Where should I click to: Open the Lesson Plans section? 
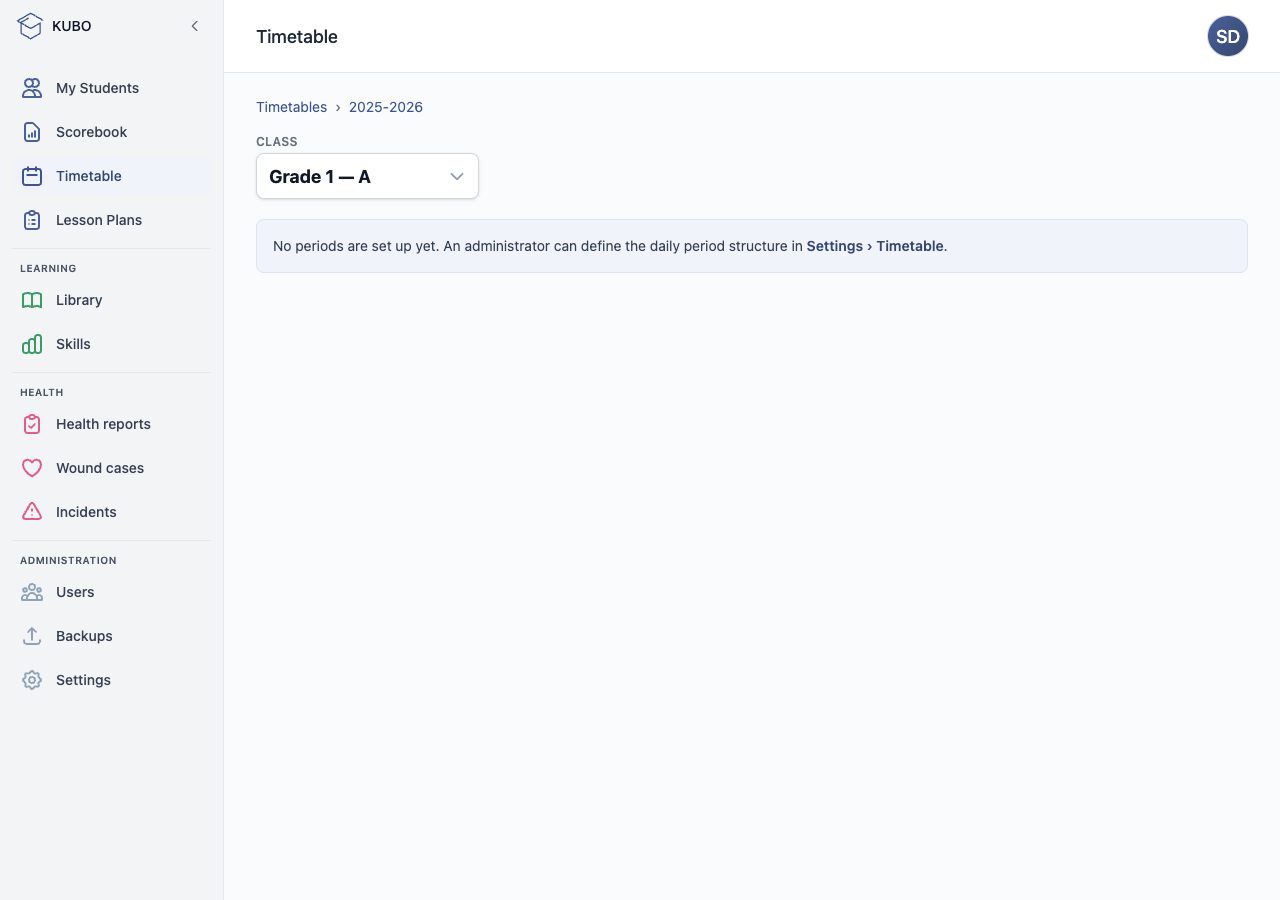pos(112,220)
